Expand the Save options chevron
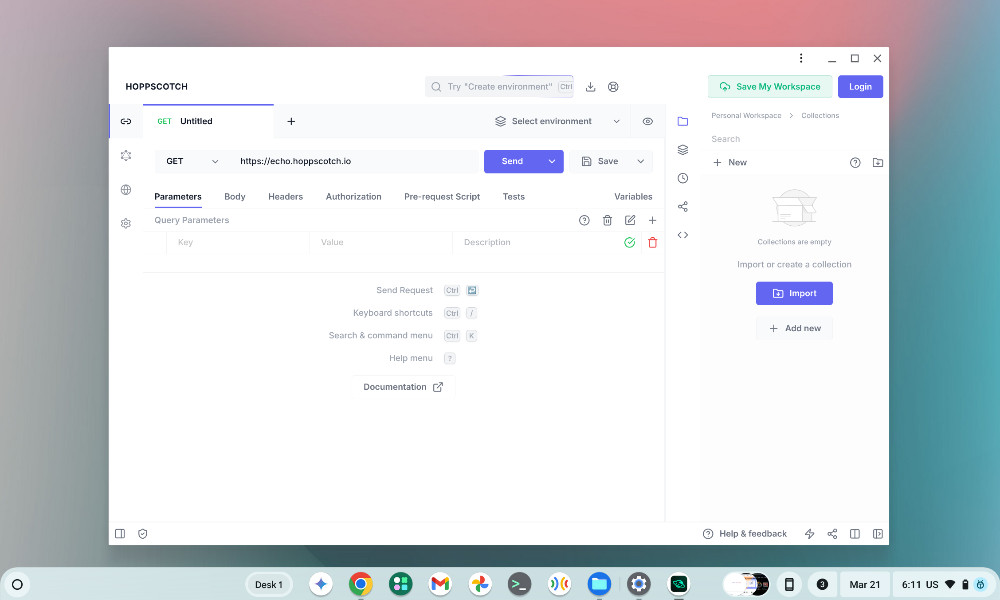The width and height of the screenshot is (1000, 600). 641,161
